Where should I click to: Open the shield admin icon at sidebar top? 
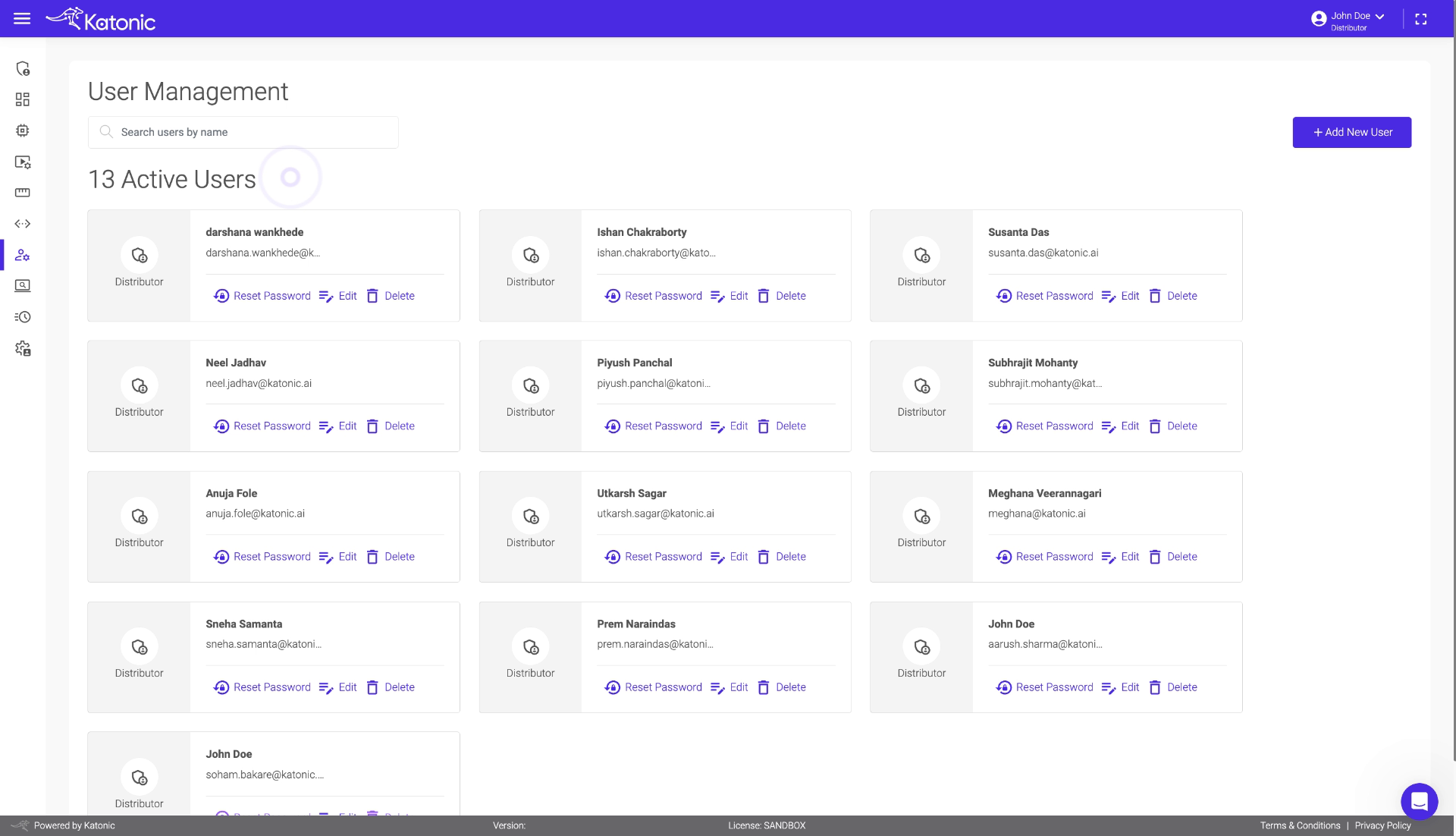[23, 68]
